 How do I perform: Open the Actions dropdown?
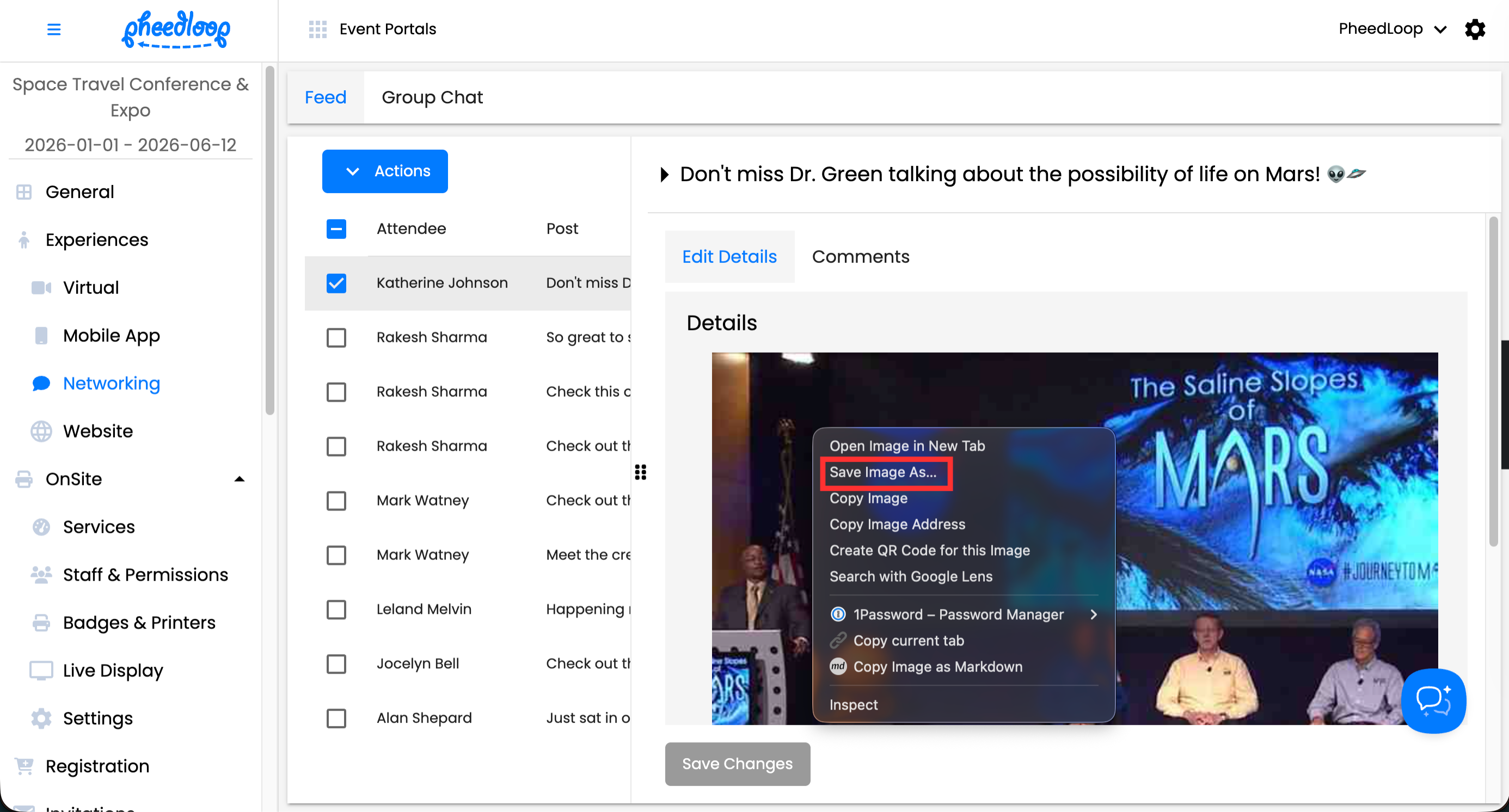point(385,171)
